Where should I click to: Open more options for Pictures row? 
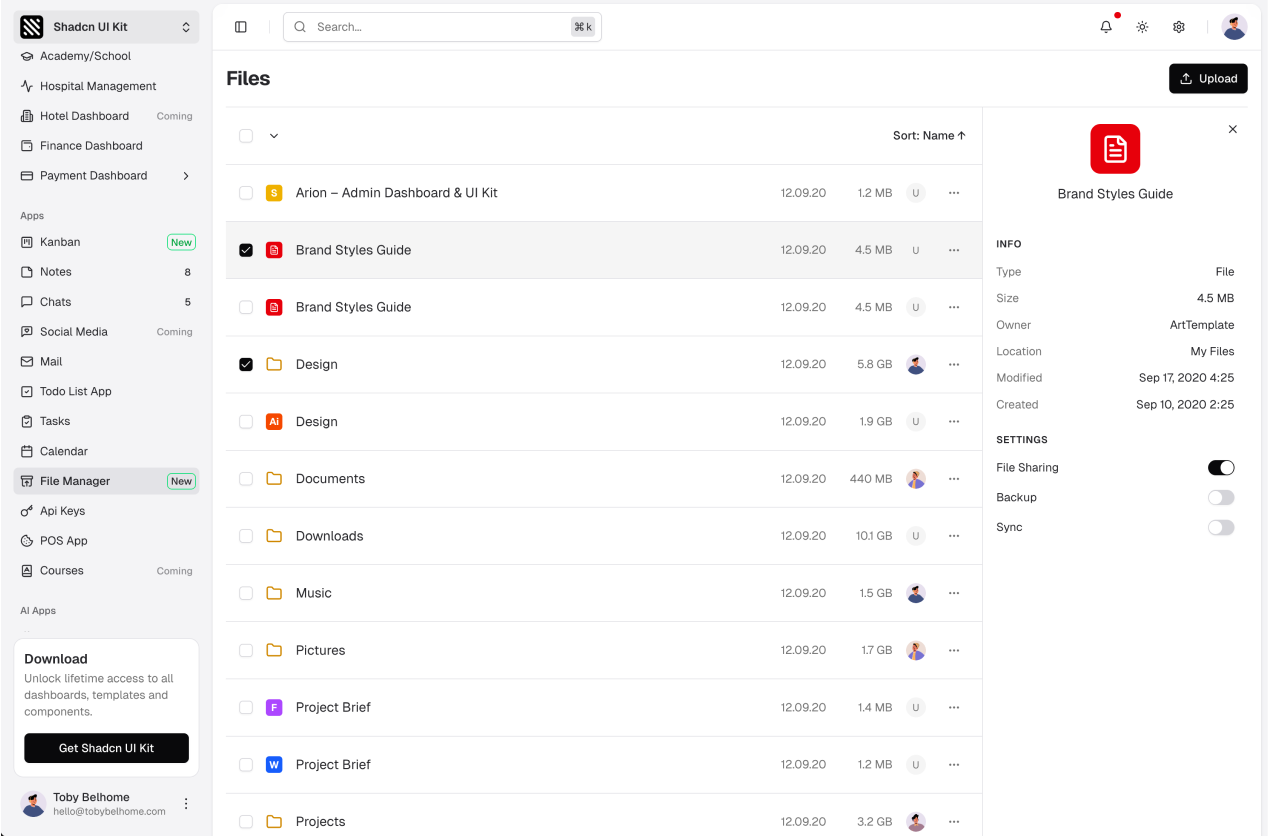[954, 650]
